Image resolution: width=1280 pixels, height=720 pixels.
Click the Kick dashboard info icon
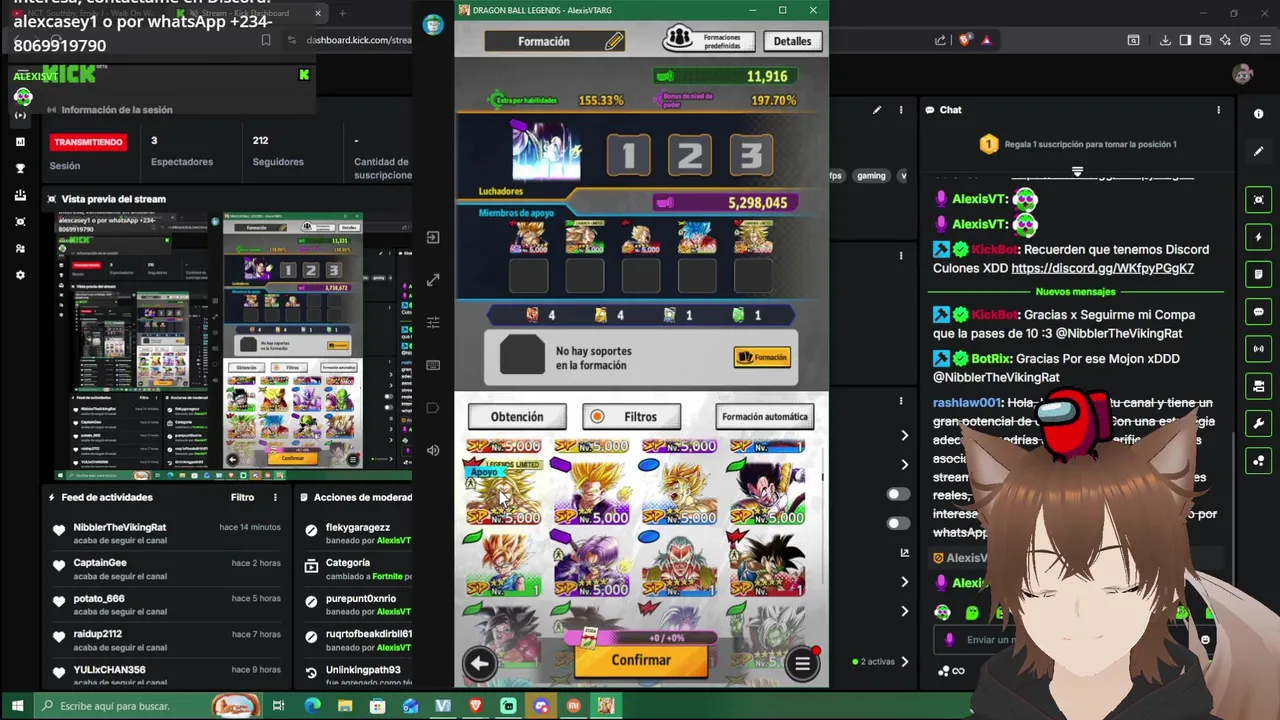tap(1259, 113)
